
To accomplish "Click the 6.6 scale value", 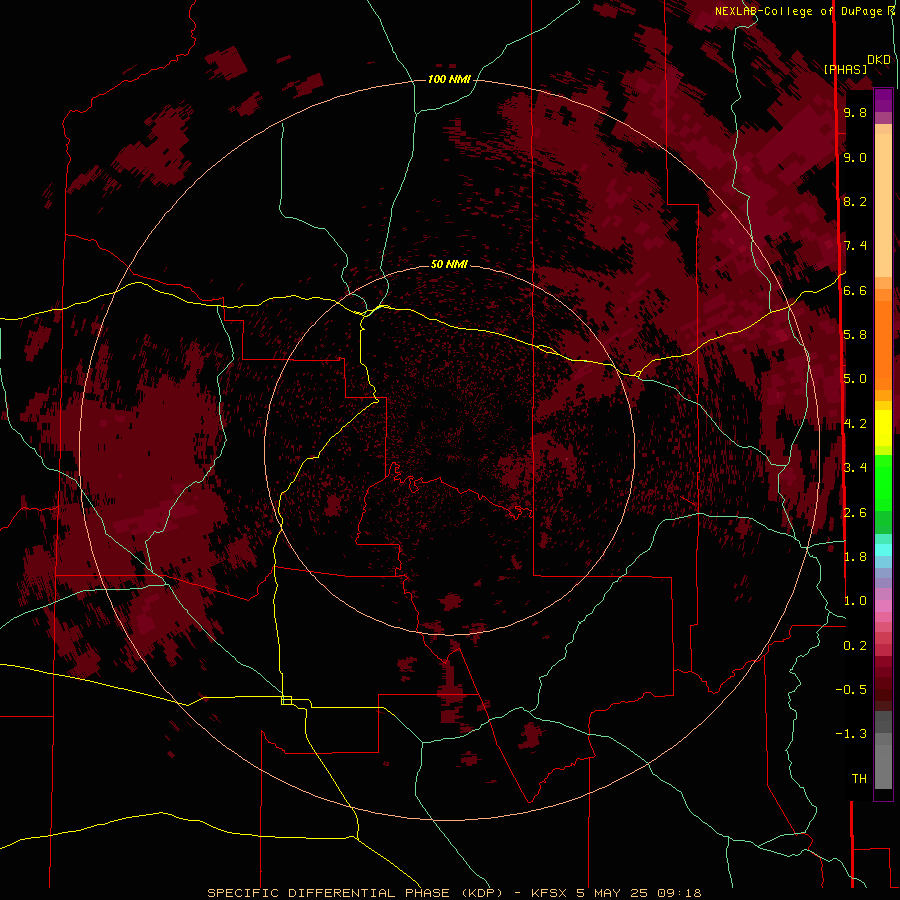I will click(x=855, y=290).
